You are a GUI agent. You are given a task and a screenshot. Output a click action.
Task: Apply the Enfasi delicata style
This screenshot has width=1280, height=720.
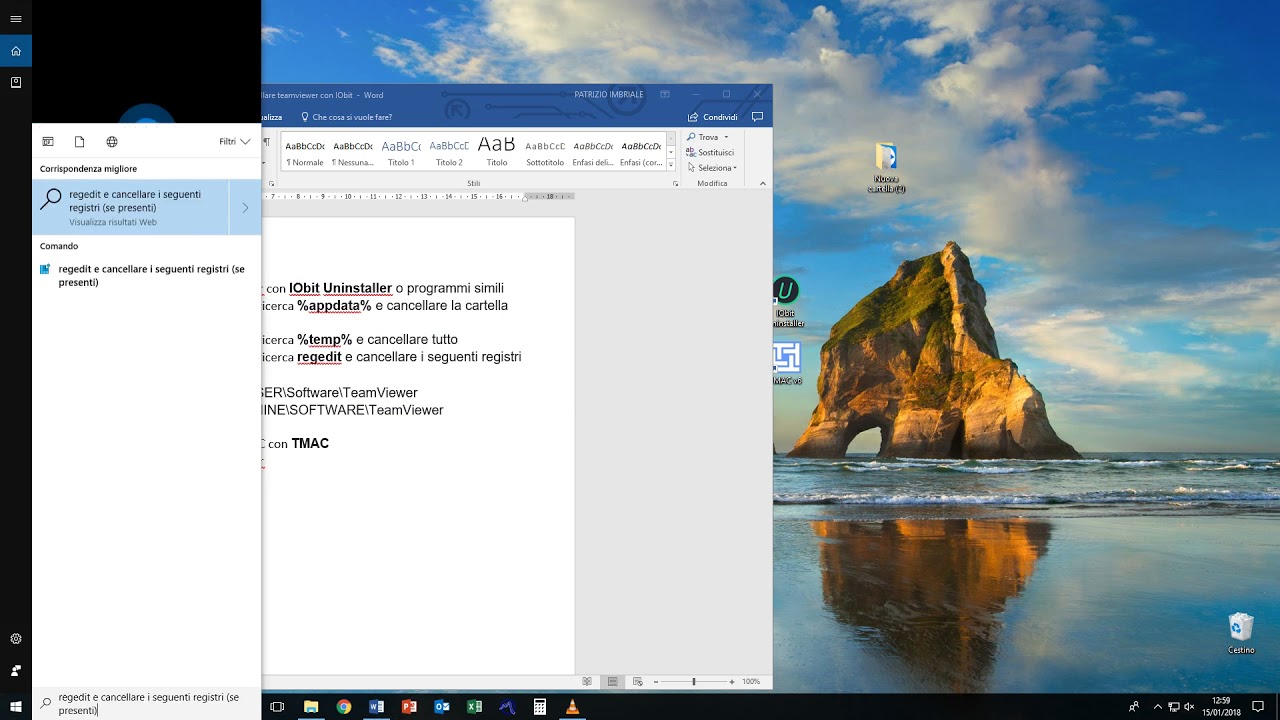[x=593, y=151]
